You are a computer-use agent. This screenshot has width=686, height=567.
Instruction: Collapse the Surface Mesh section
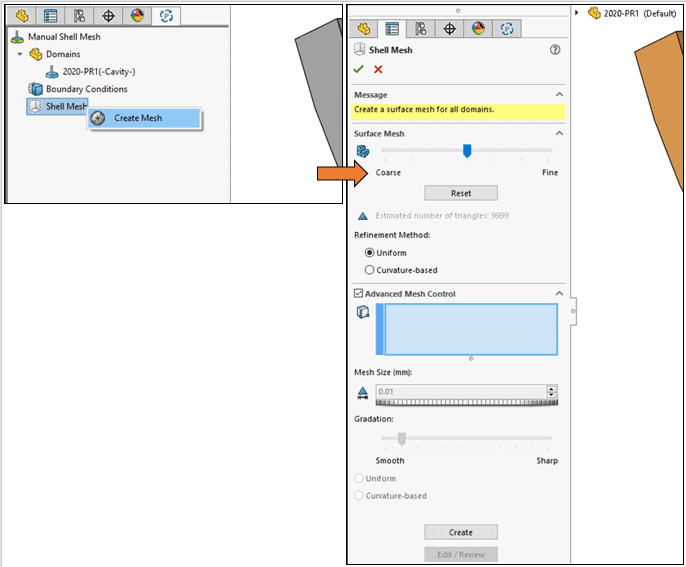tap(559, 133)
